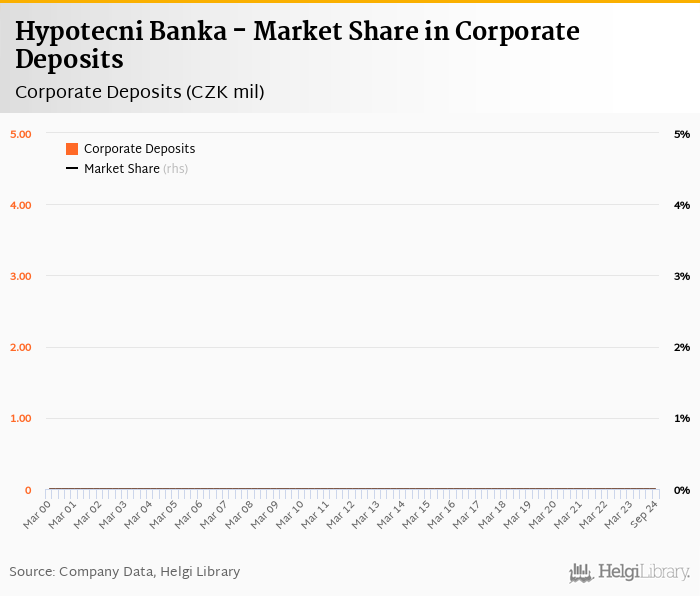Click the 1.00 left axis label
700x596 pixels.
[x=21, y=419]
